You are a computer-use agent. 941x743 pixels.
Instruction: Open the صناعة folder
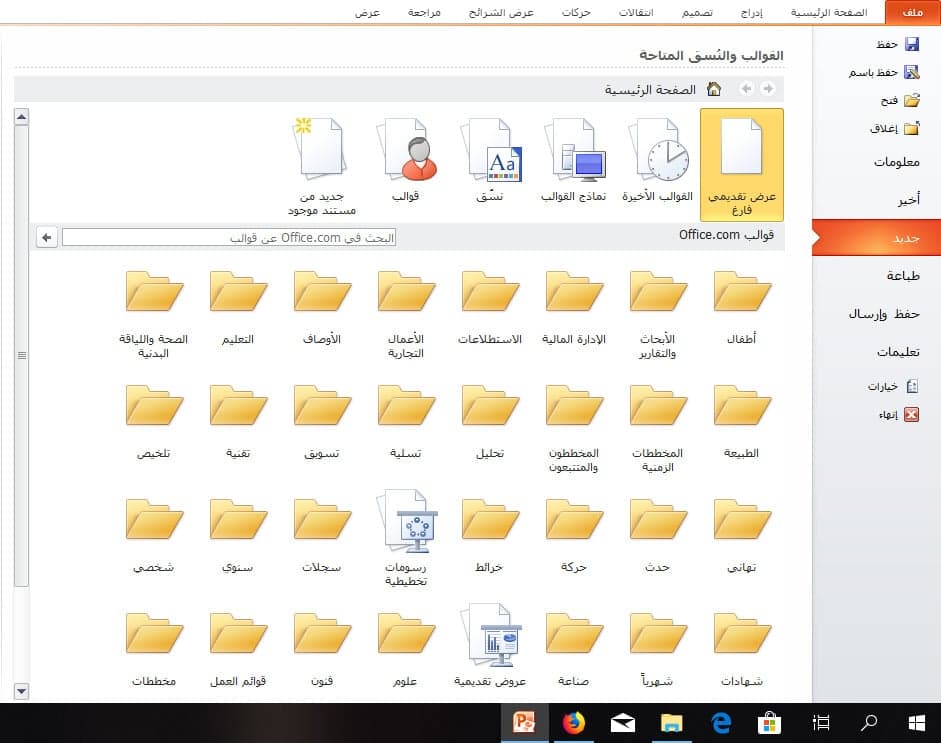pos(574,649)
